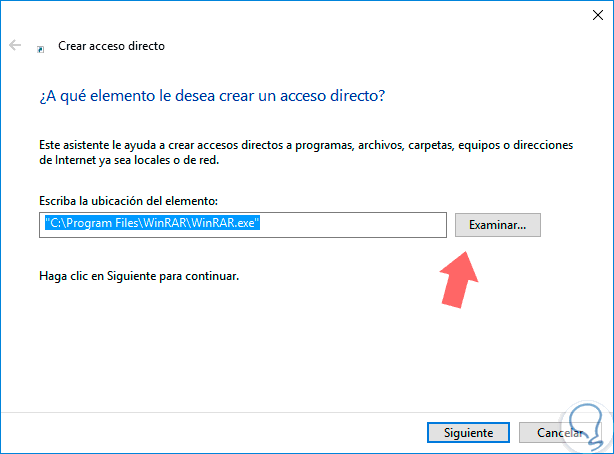
Task: Click the Crear acceso directo title text
Action: tap(112, 46)
